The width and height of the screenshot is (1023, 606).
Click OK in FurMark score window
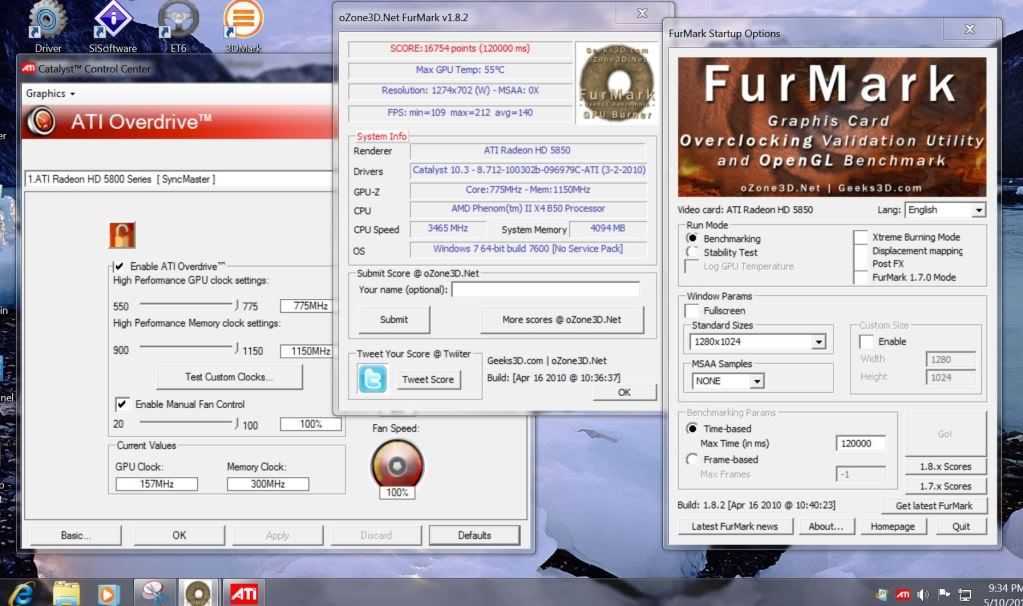[x=624, y=392]
